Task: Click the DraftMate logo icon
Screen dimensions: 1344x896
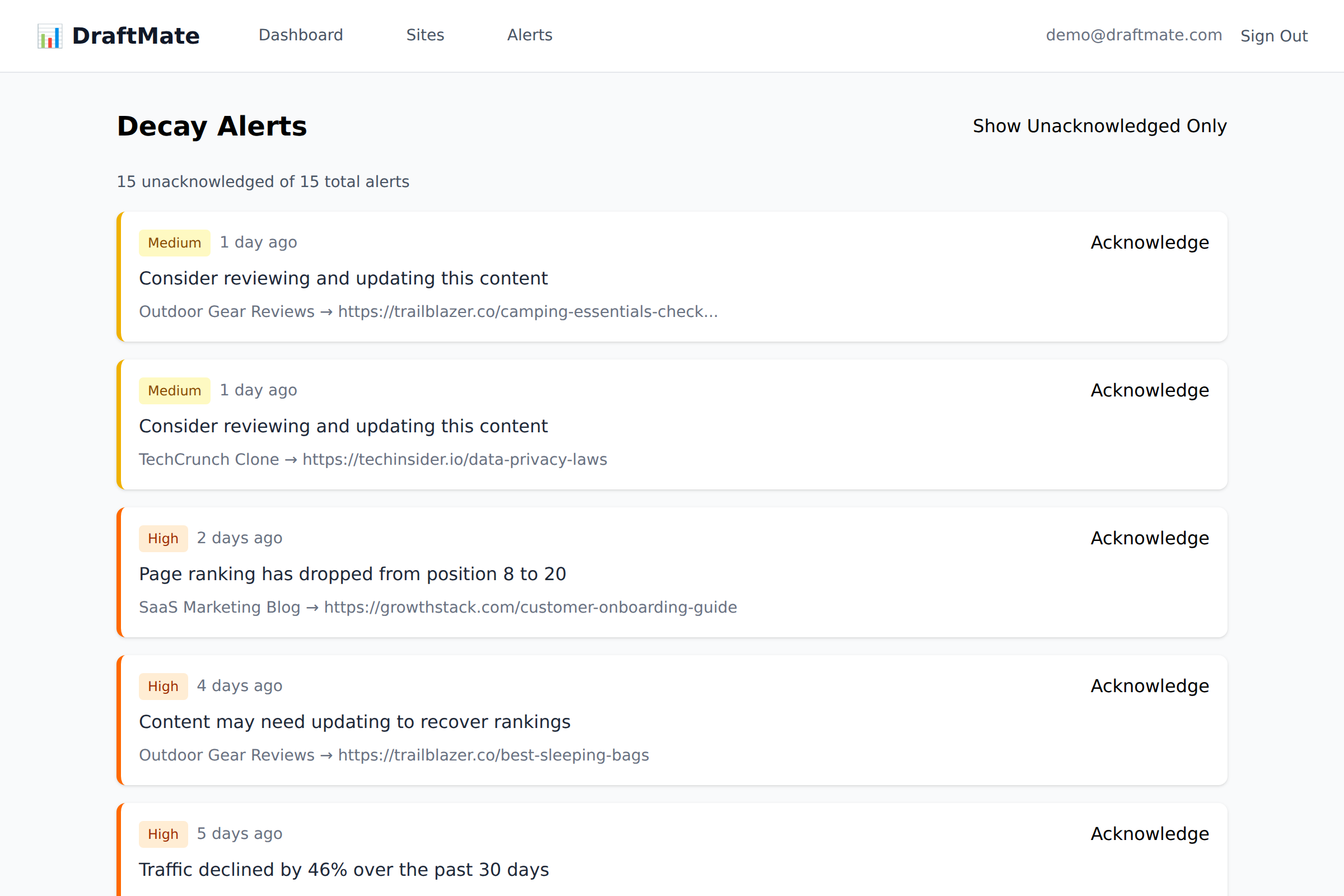Action: point(49,35)
